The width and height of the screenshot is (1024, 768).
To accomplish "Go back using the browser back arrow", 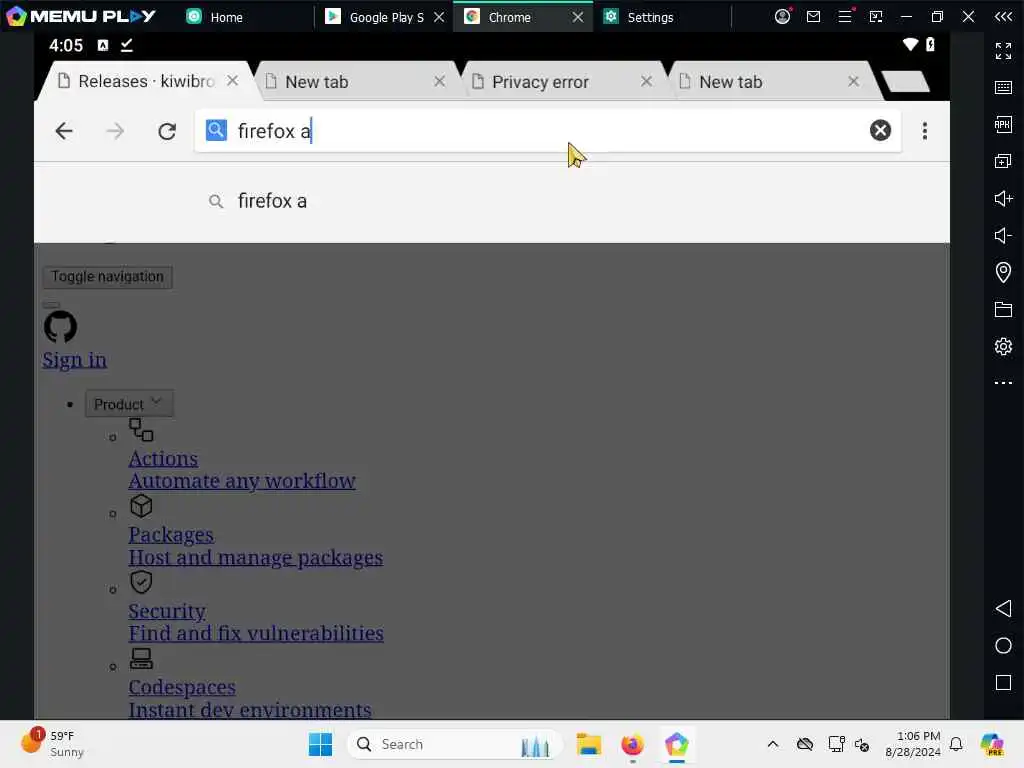I will 64,131.
